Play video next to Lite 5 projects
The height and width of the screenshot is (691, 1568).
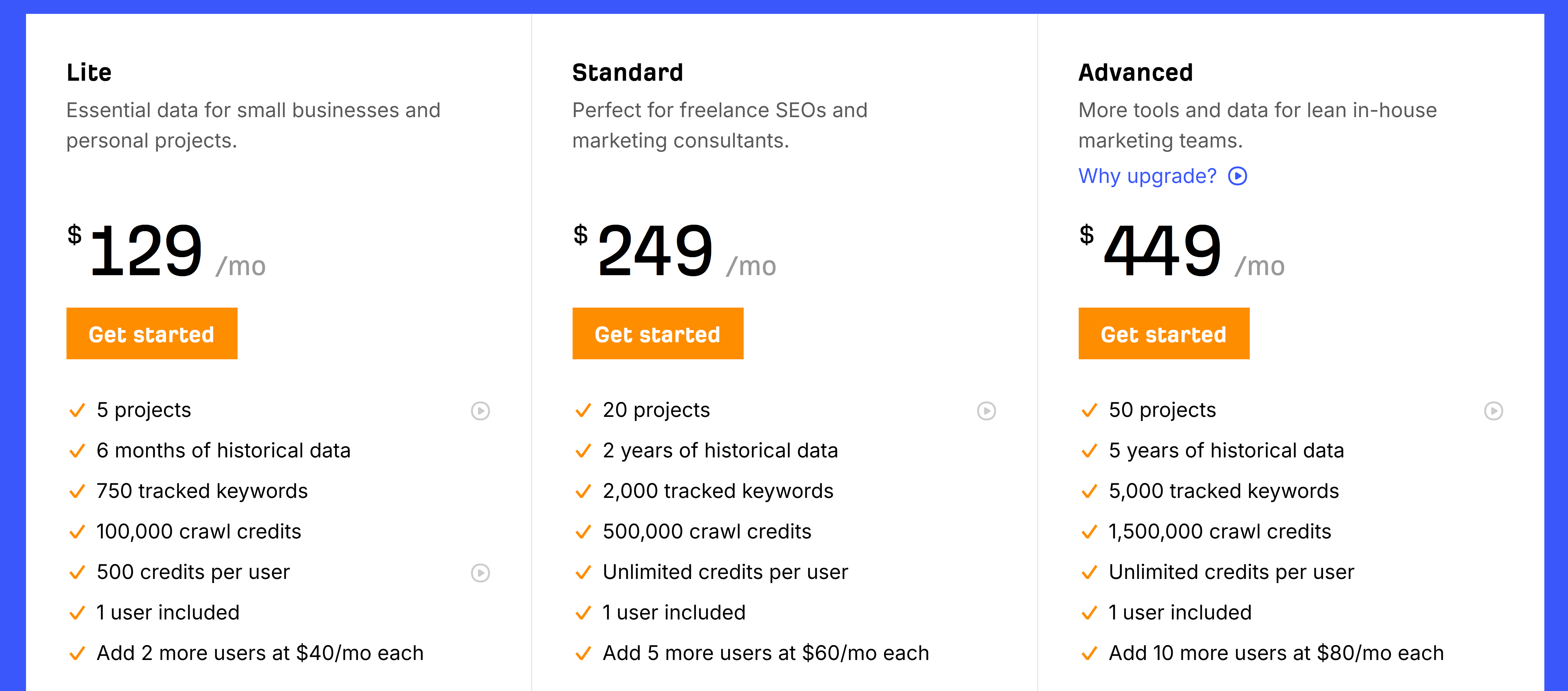[480, 411]
